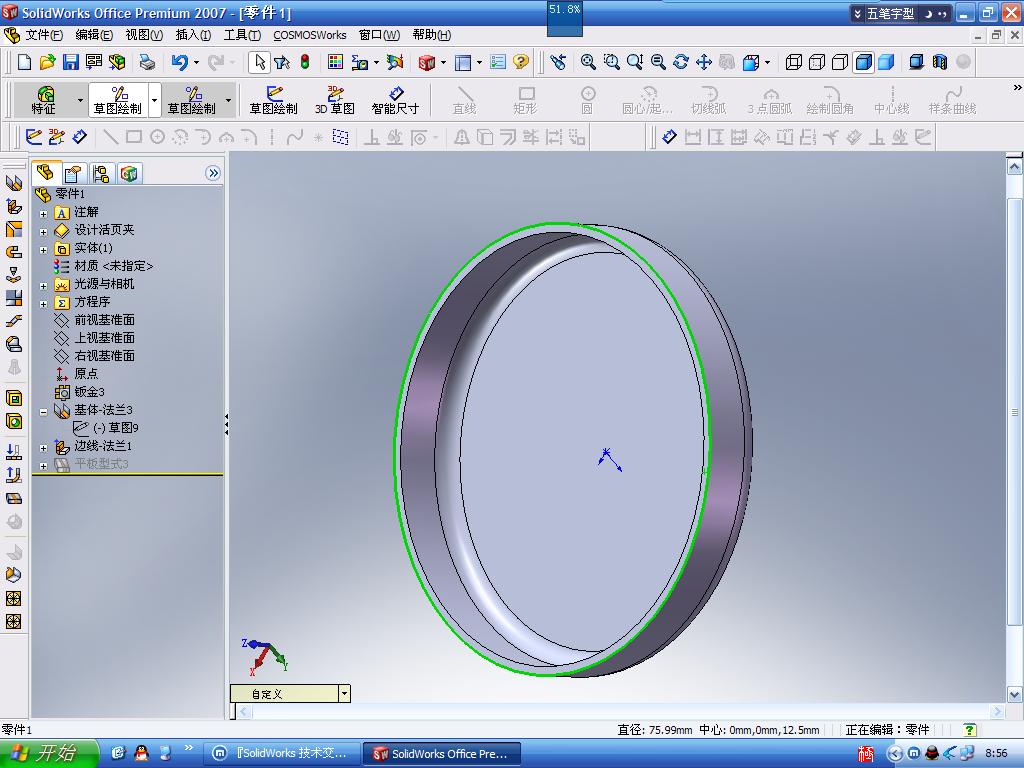The height and width of the screenshot is (768, 1024).
Task: Open the 工具(T) menu
Action: [x=242, y=35]
